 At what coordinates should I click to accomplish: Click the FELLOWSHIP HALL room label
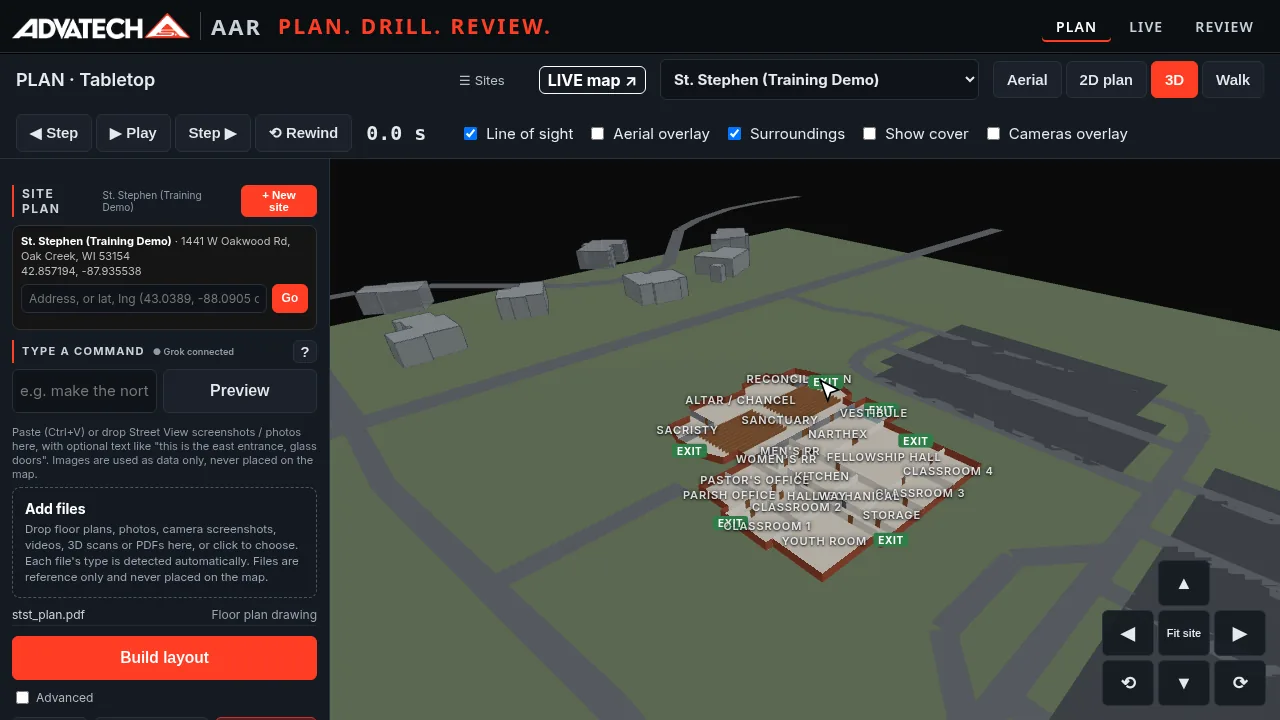pos(884,457)
